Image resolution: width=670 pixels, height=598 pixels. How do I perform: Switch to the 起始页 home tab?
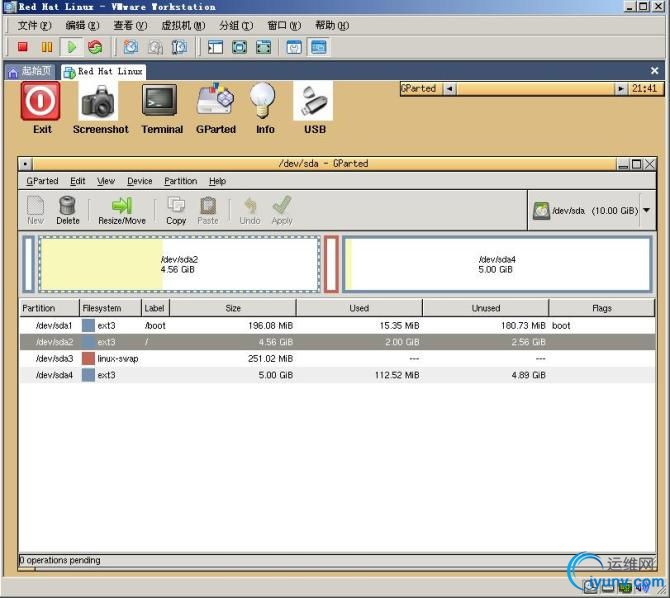click(x=31, y=71)
